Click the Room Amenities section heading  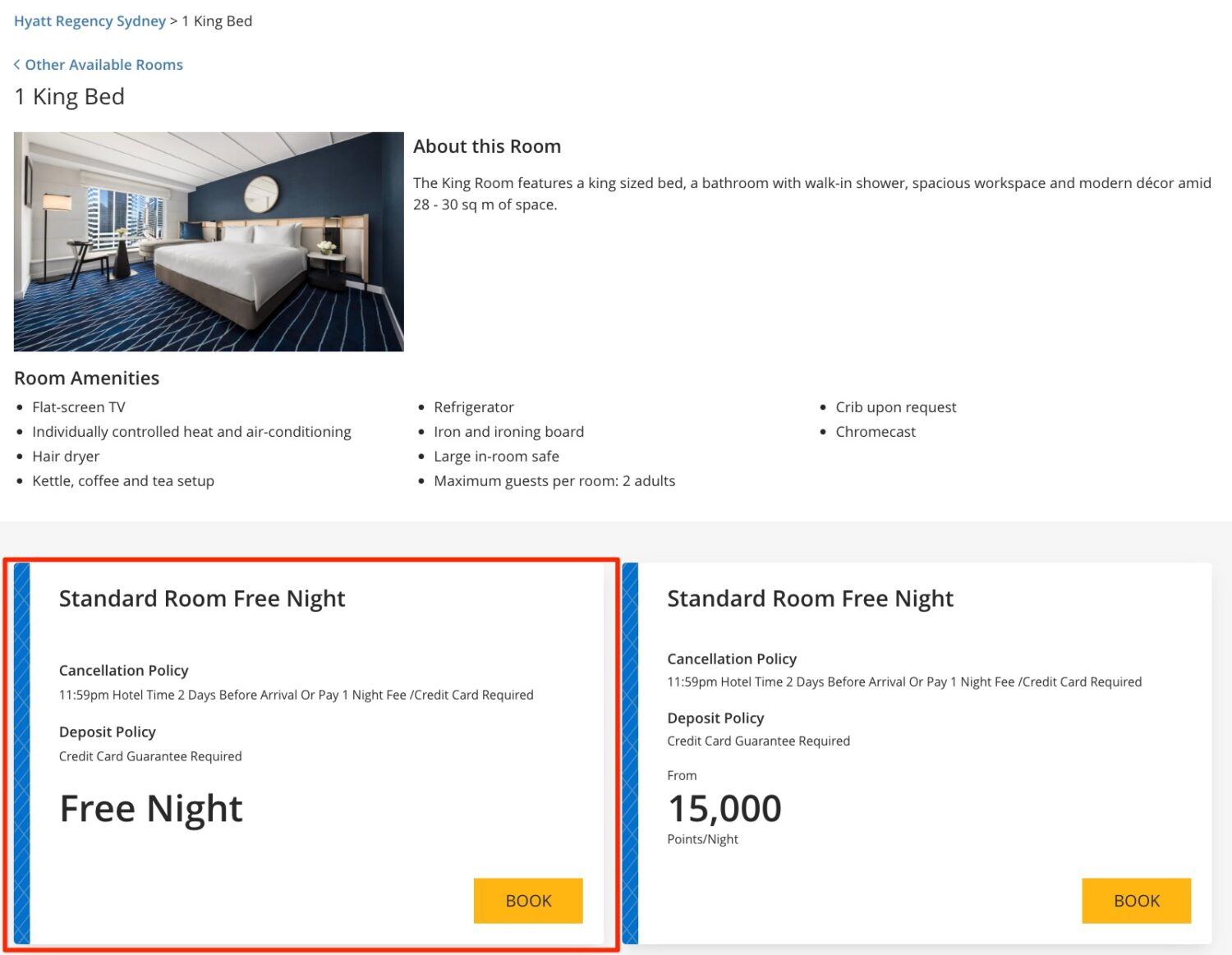click(86, 378)
